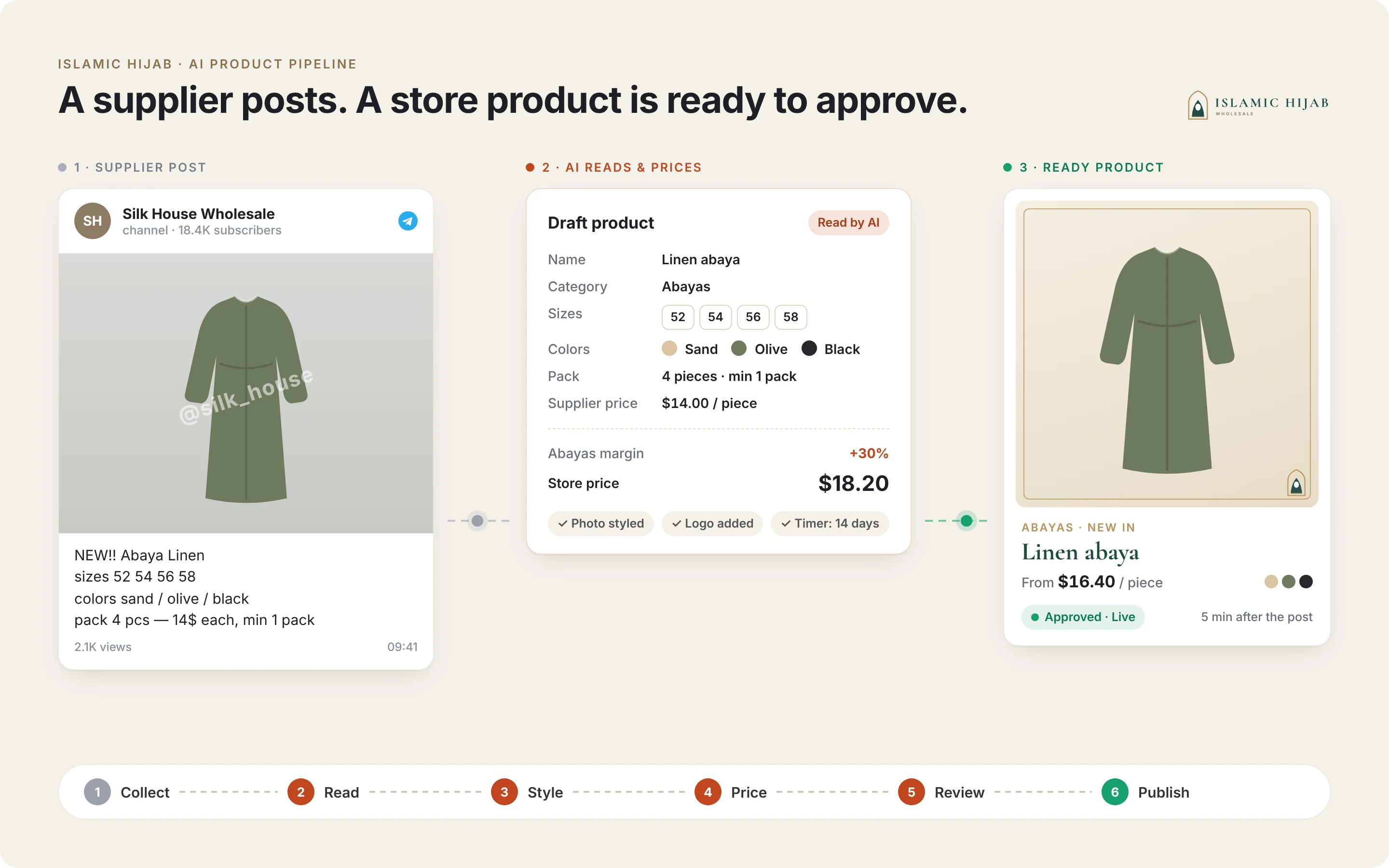Select step 6 Publish circle
Image resolution: width=1389 pixels, height=868 pixels.
[x=1115, y=792]
